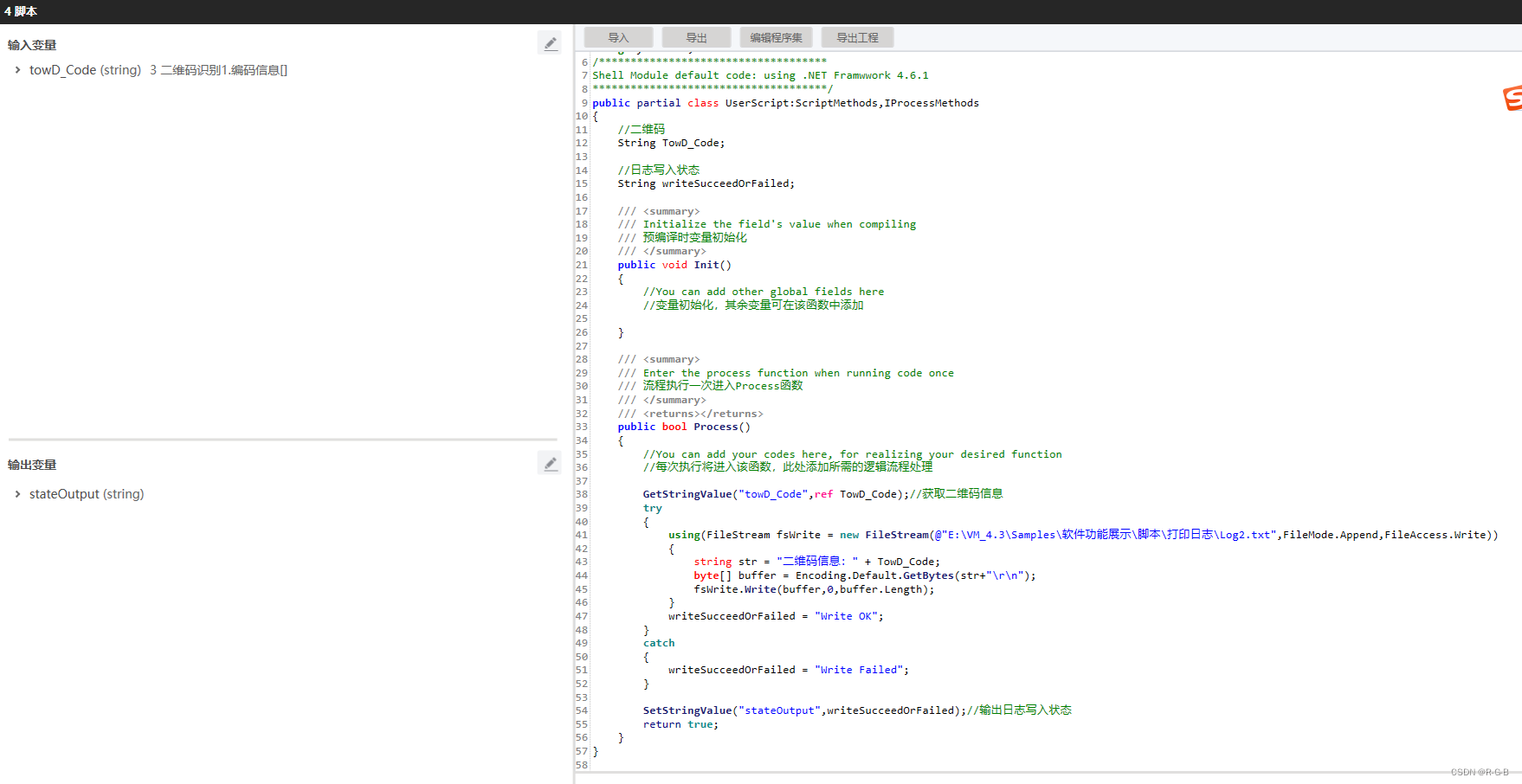
Task: Click the GetStringValue code line
Action: click(822, 494)
